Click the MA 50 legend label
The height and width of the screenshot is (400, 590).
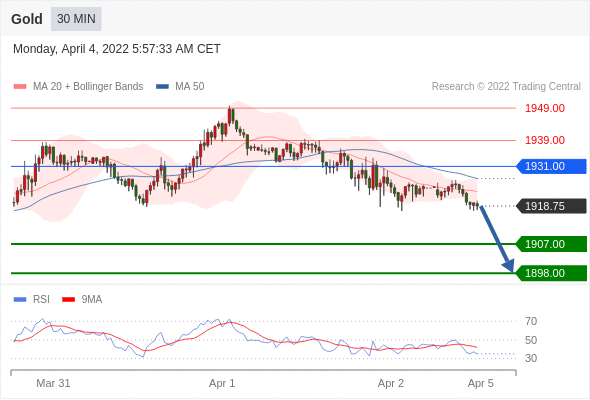point(190,87)
